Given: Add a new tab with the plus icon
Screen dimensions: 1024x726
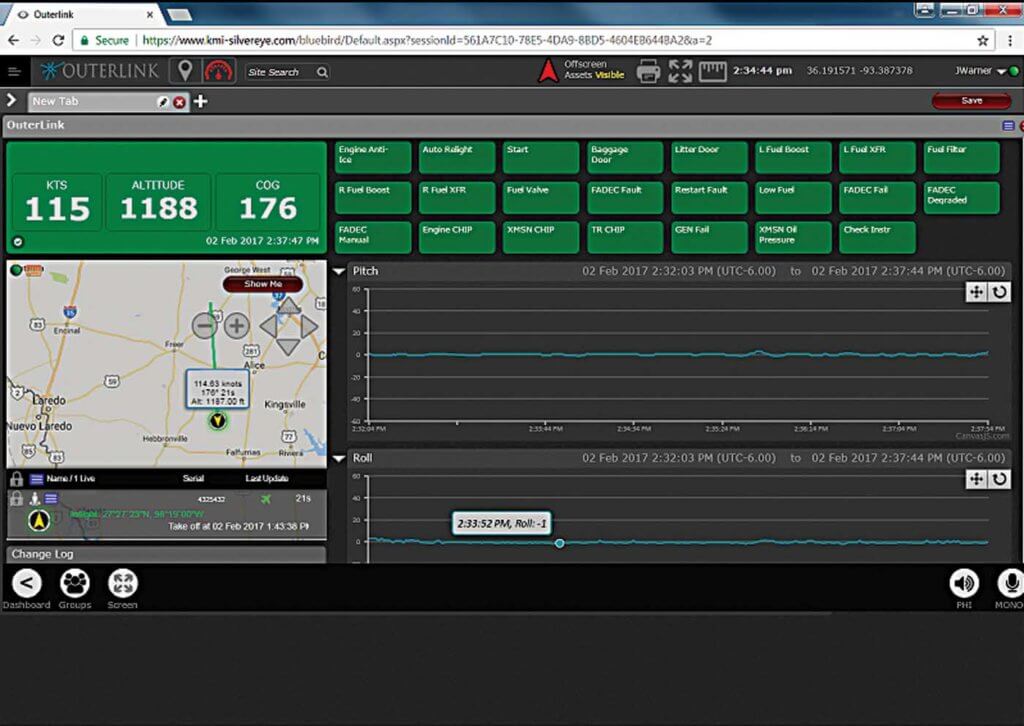Looking at the screenshot, I should 200,101.
